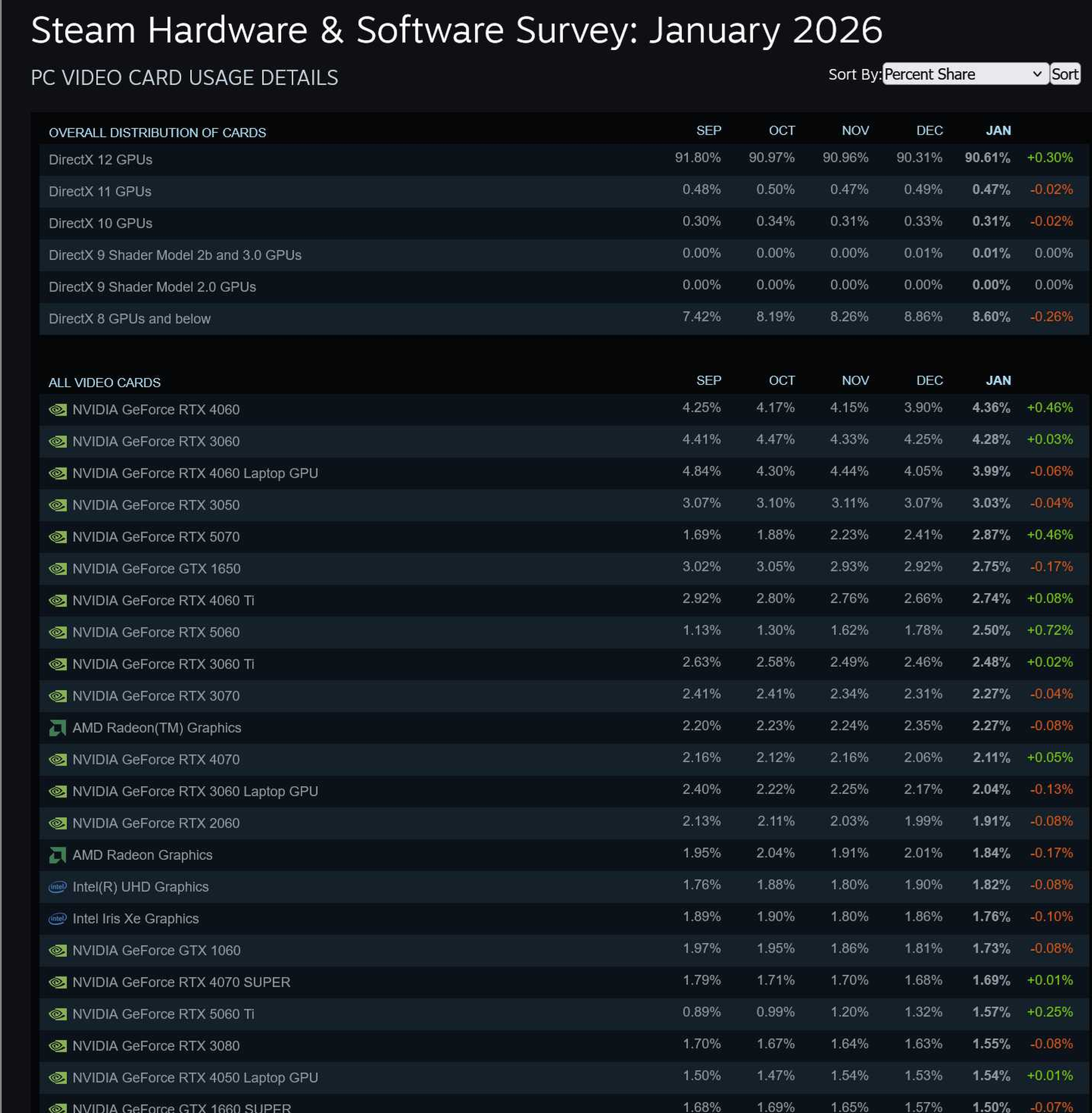Select the NVIDIA GeForce RTX 4070 name
The height and width of the screenshot is (1113, 1092).
[156, 759]
